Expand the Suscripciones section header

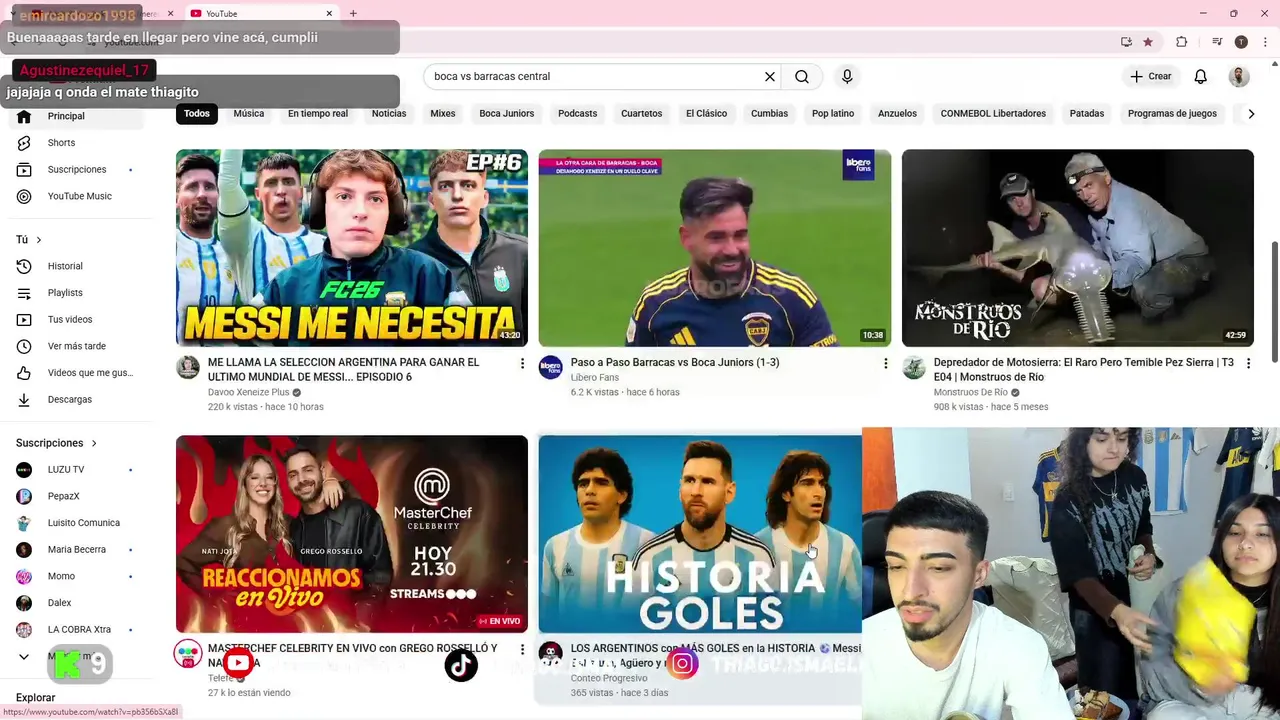click(57, 443)
